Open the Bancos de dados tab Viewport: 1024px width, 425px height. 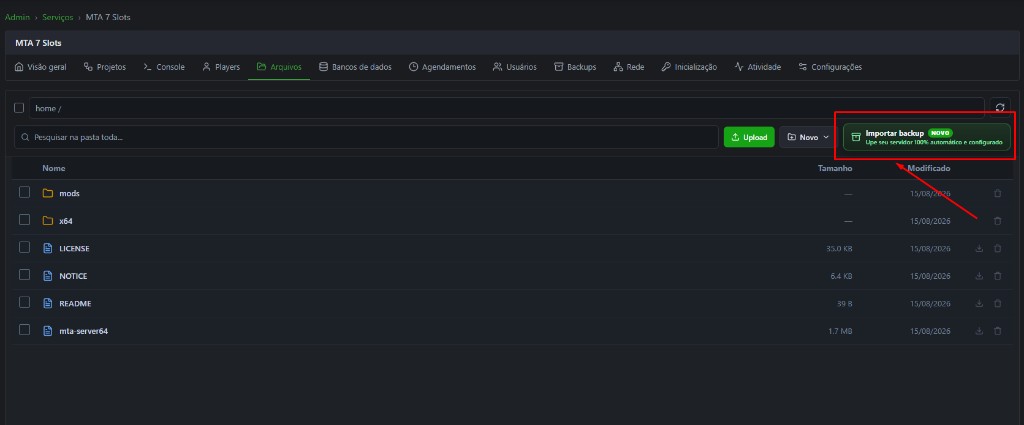(x=355, y=67)
